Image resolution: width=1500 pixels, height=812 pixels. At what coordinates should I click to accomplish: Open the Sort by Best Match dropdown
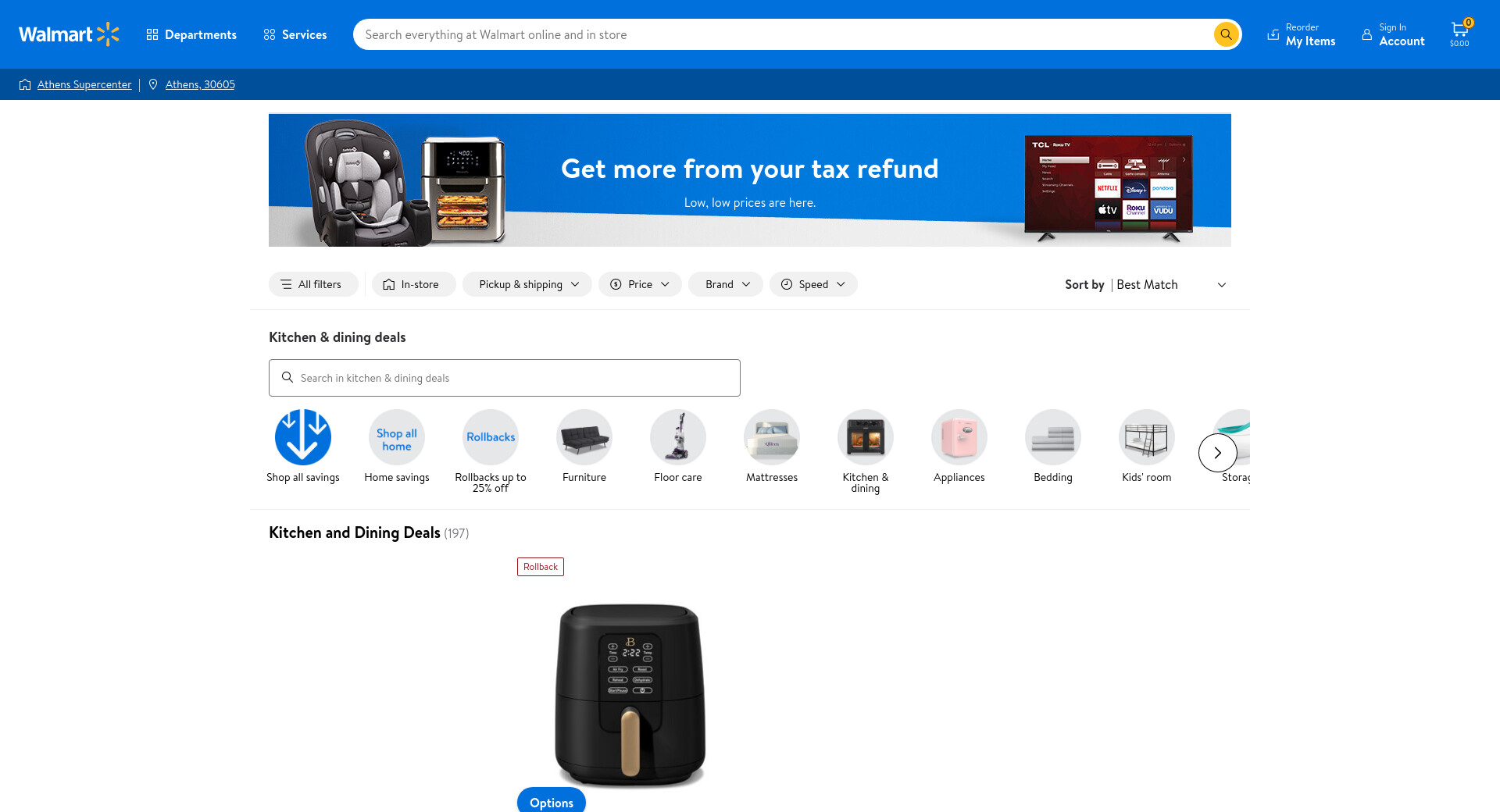pos(1146,284)
